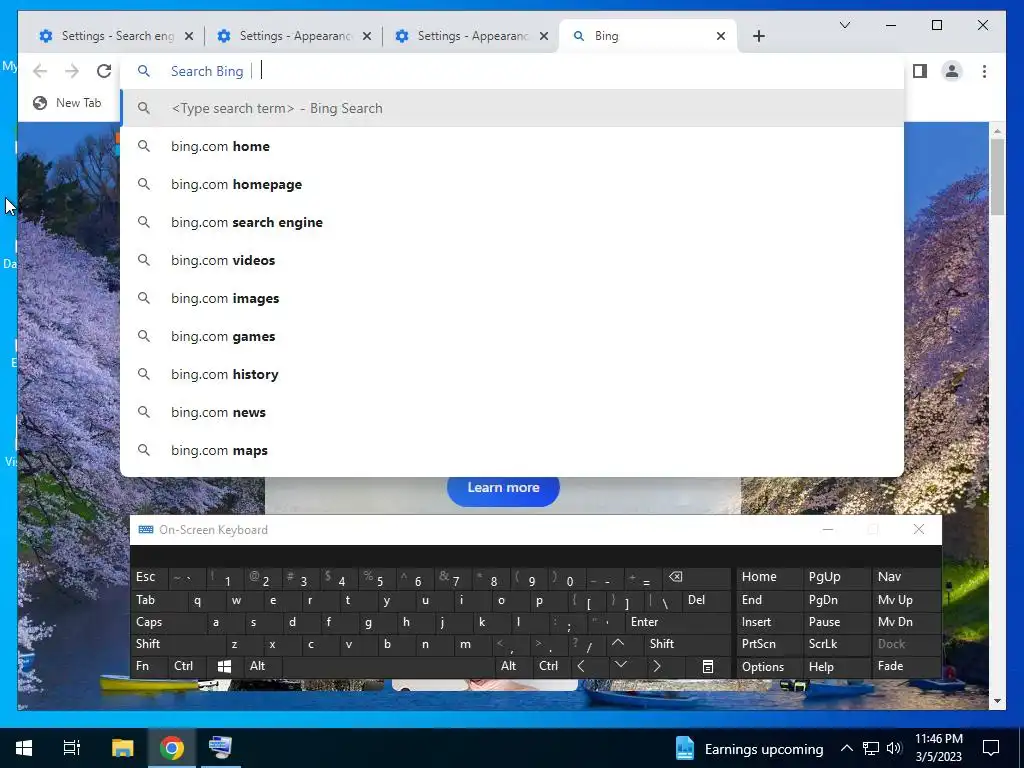Screen dimensions: 1024x768
Task: Open Task View on the taskbar
Action: click(x=71, y=748)
